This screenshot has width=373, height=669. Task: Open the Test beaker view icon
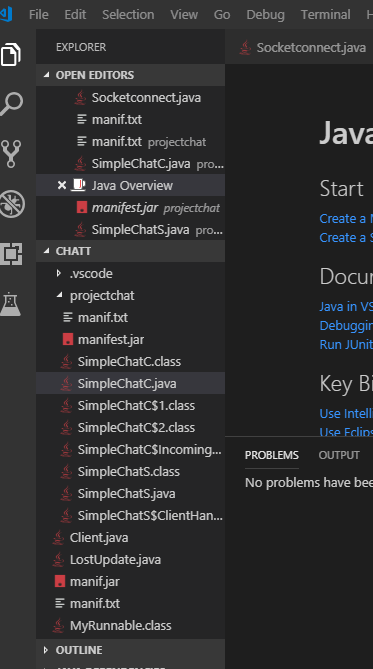point(11,304)
